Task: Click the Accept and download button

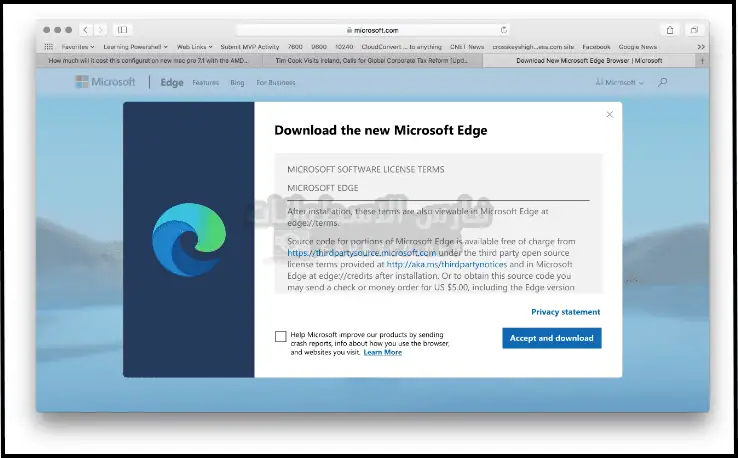Action: (551, 338)
